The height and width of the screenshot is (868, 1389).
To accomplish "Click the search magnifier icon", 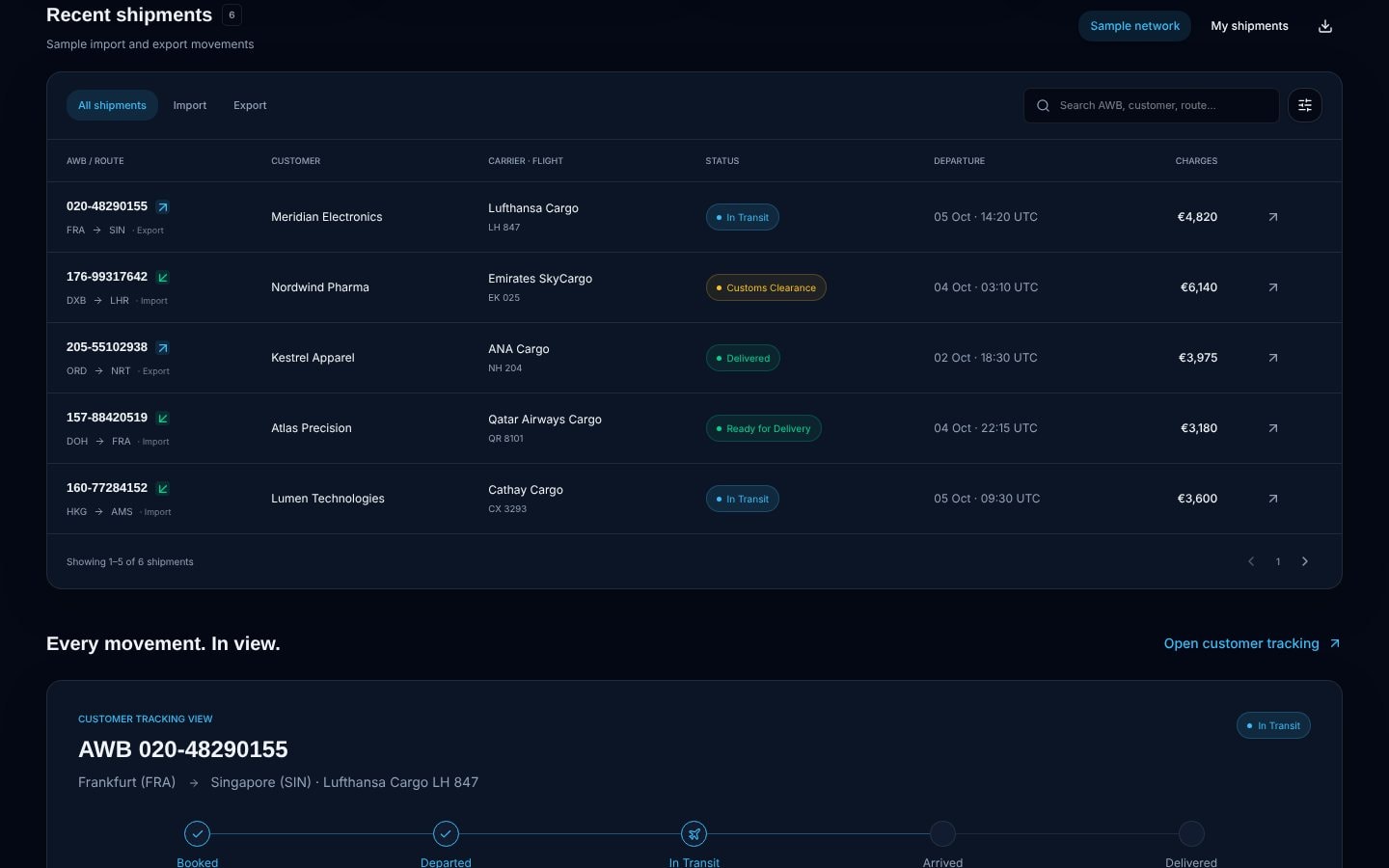I will click(x=1043, y=105).
